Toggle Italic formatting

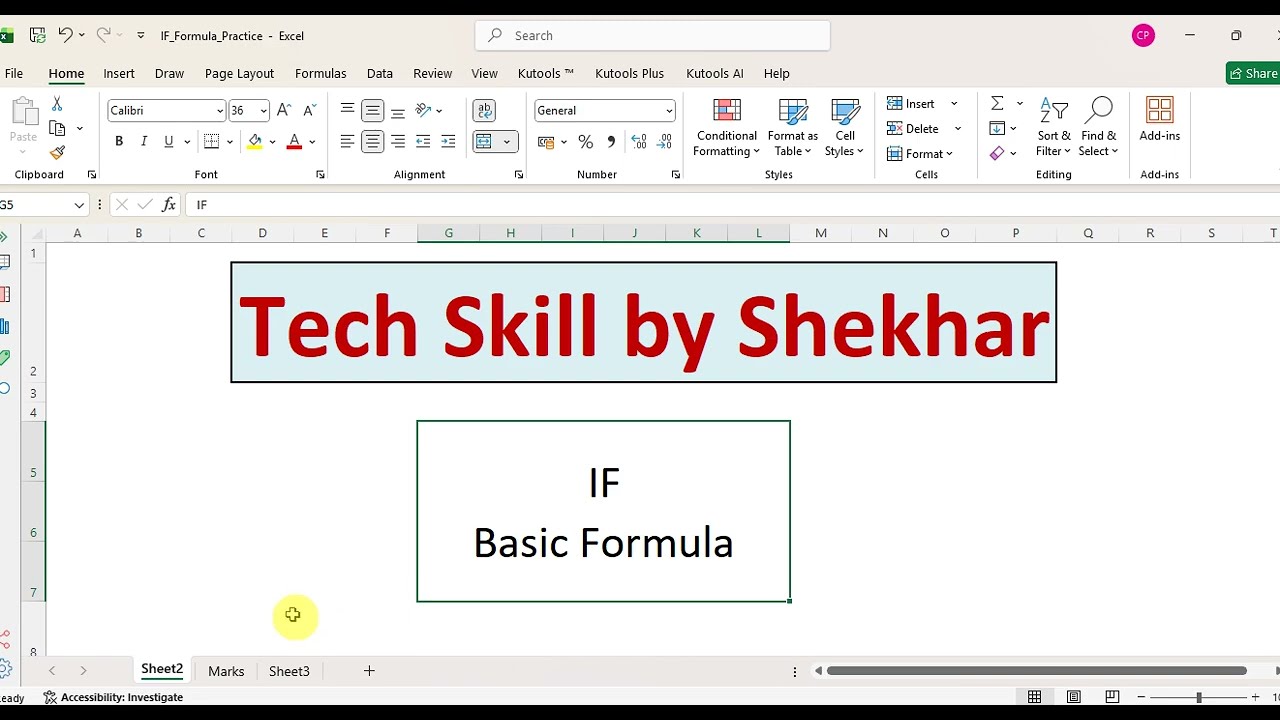click(x=144, y=142)
